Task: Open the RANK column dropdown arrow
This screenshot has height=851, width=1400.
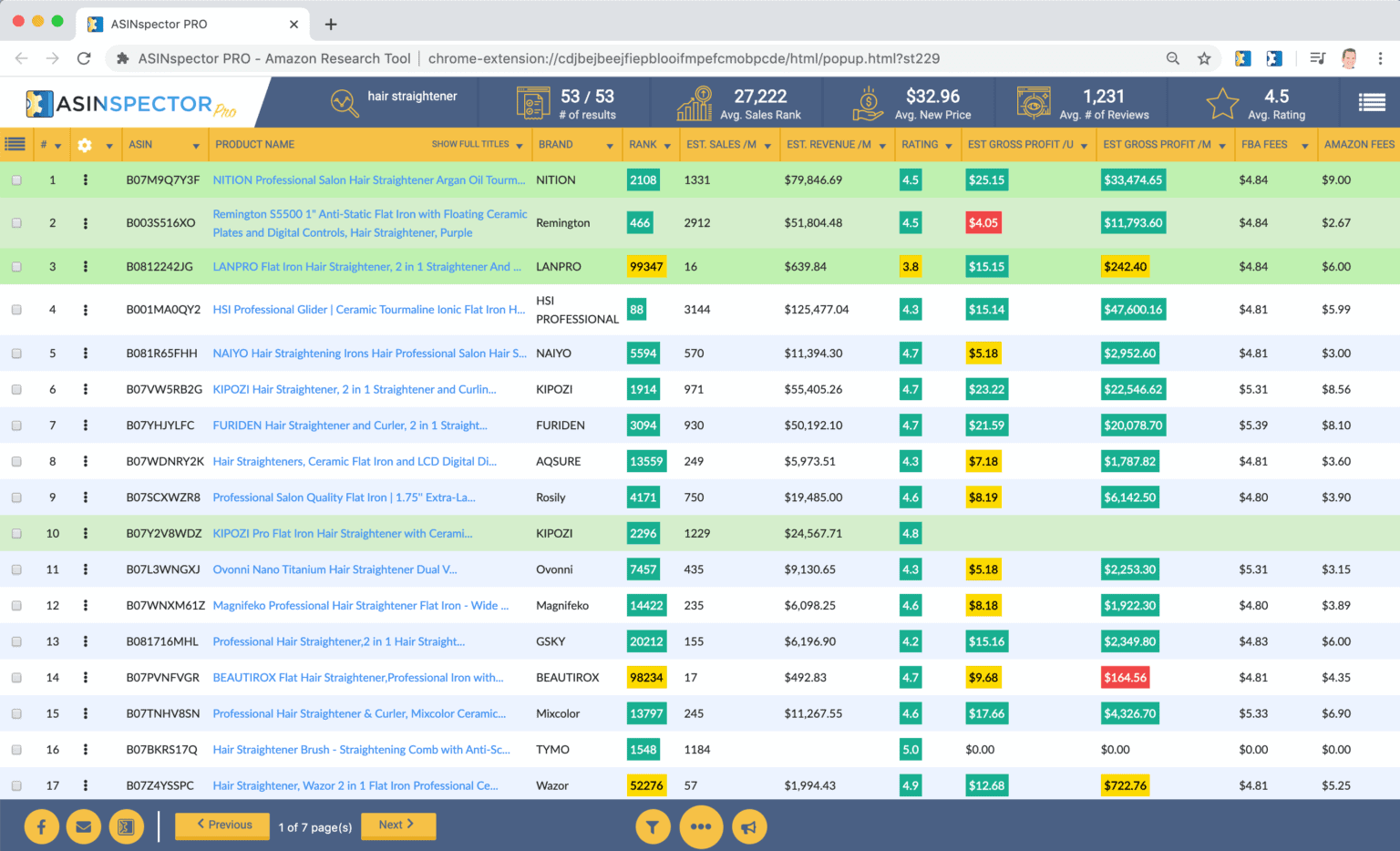Action: 667,146
